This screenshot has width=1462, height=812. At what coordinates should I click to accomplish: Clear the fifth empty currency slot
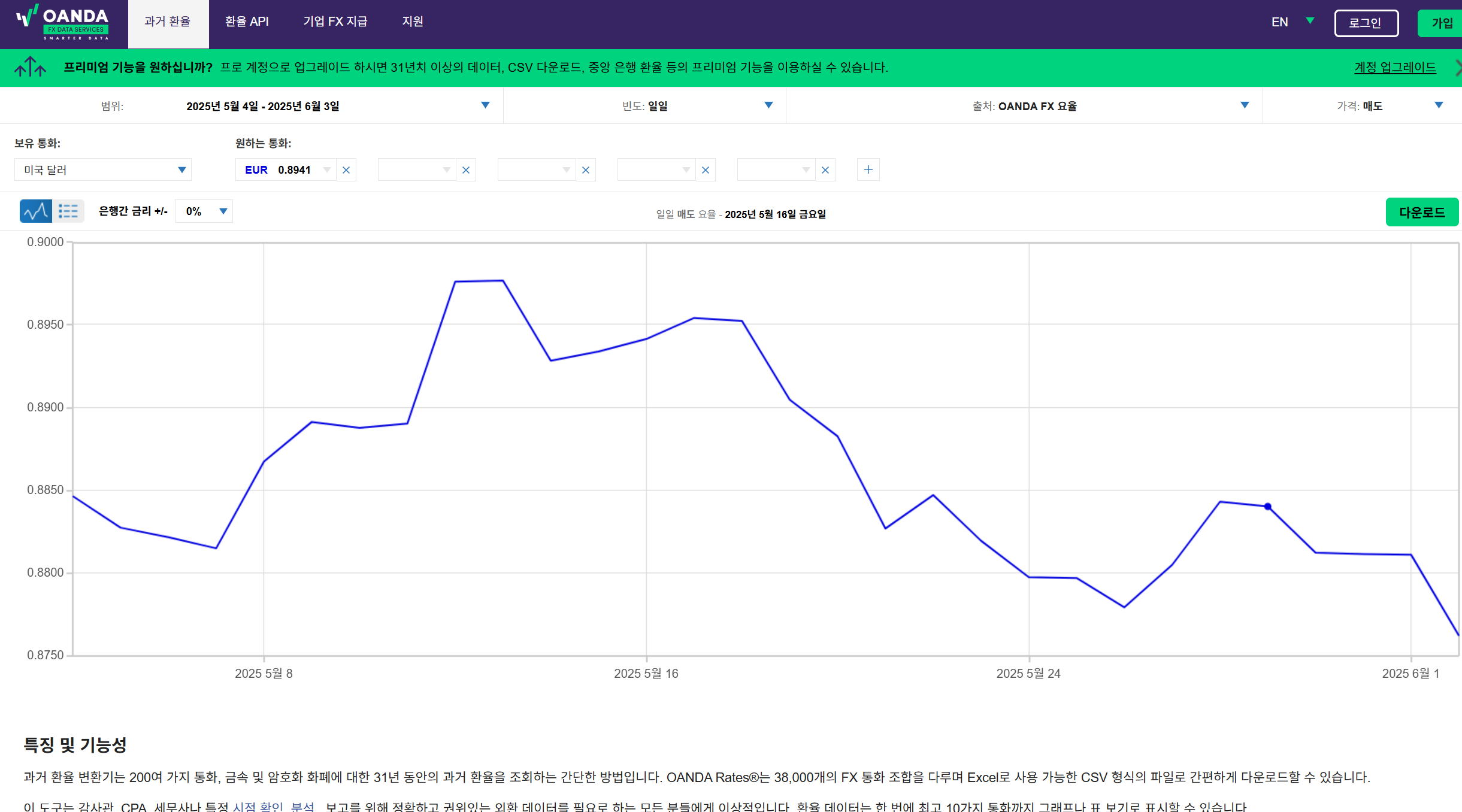pyautogui.click(x=825, y=170)
